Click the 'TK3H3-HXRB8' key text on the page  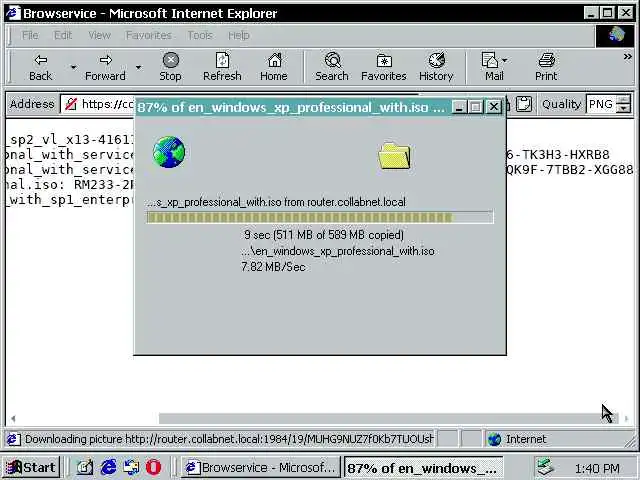coord(566,155)
